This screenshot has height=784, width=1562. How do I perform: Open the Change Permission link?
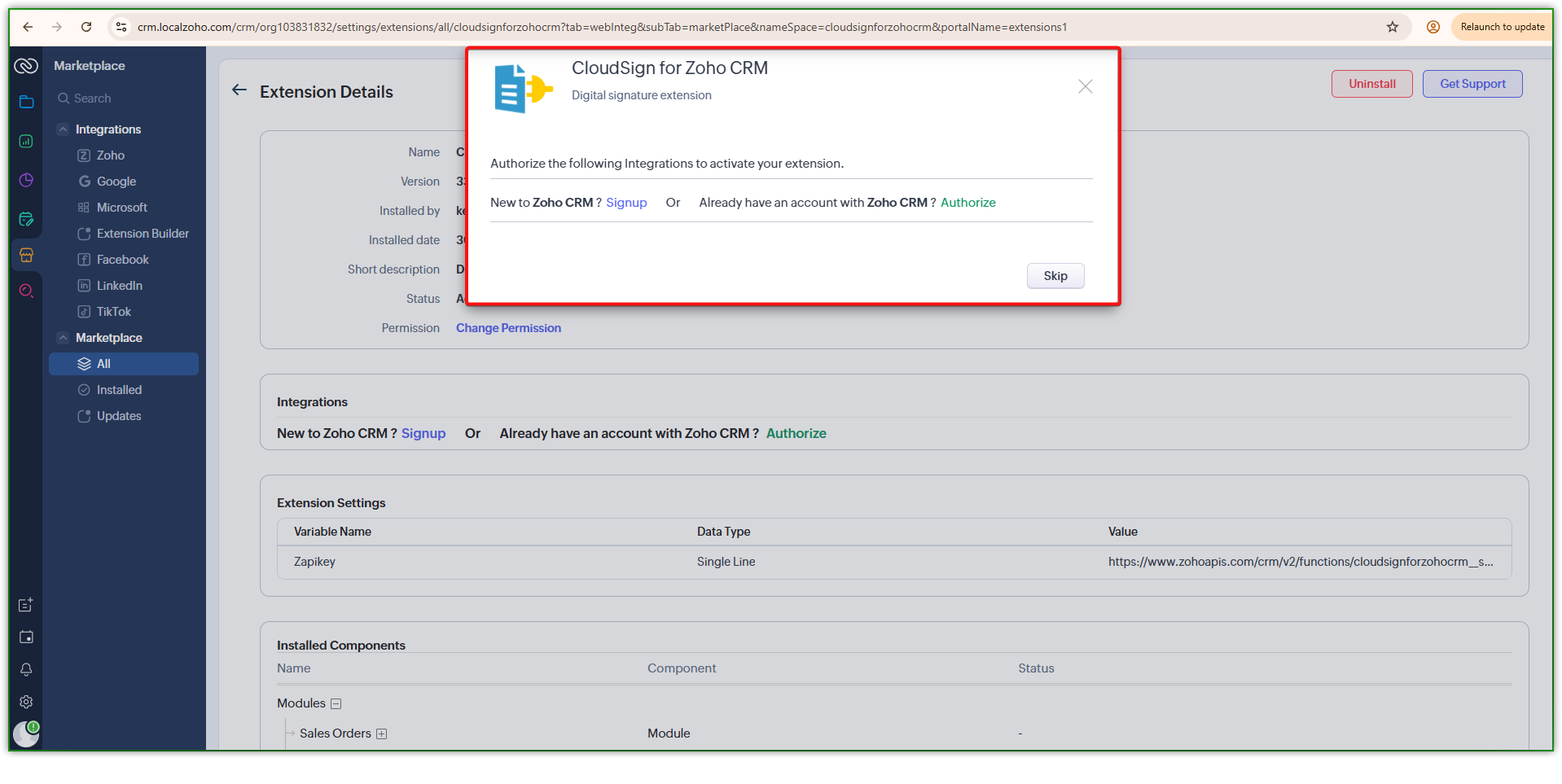click(x=508, y=328)
